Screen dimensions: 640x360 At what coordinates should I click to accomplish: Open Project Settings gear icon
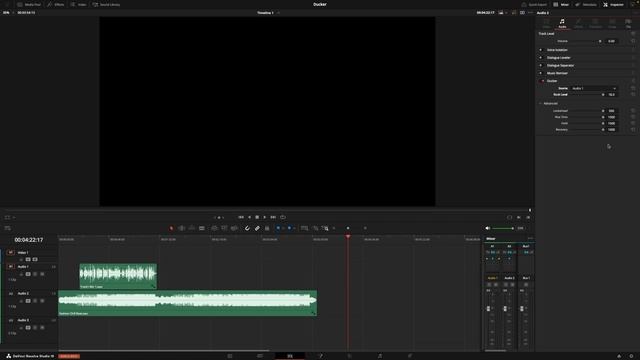(631, 356)
